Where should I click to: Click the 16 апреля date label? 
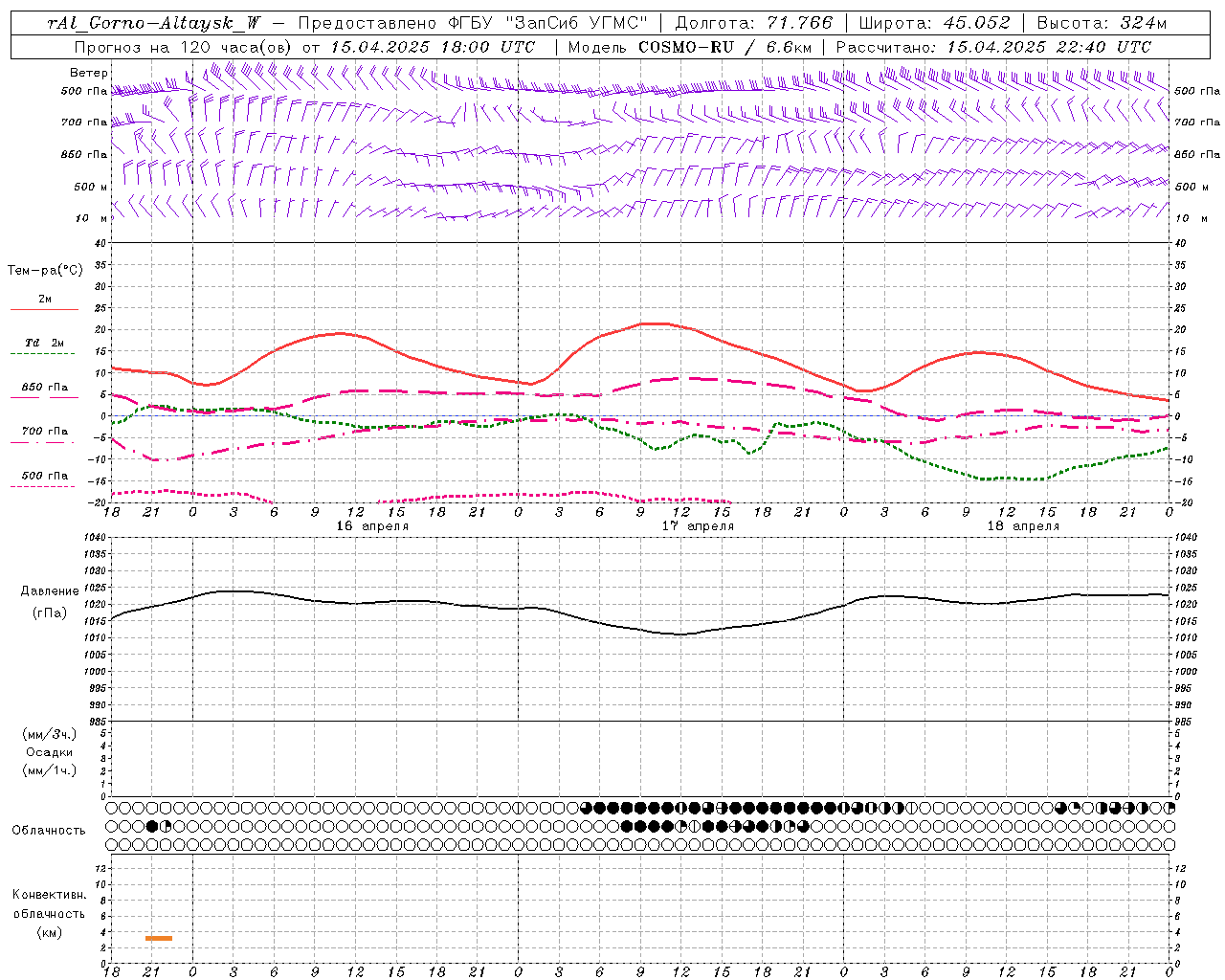372,526
